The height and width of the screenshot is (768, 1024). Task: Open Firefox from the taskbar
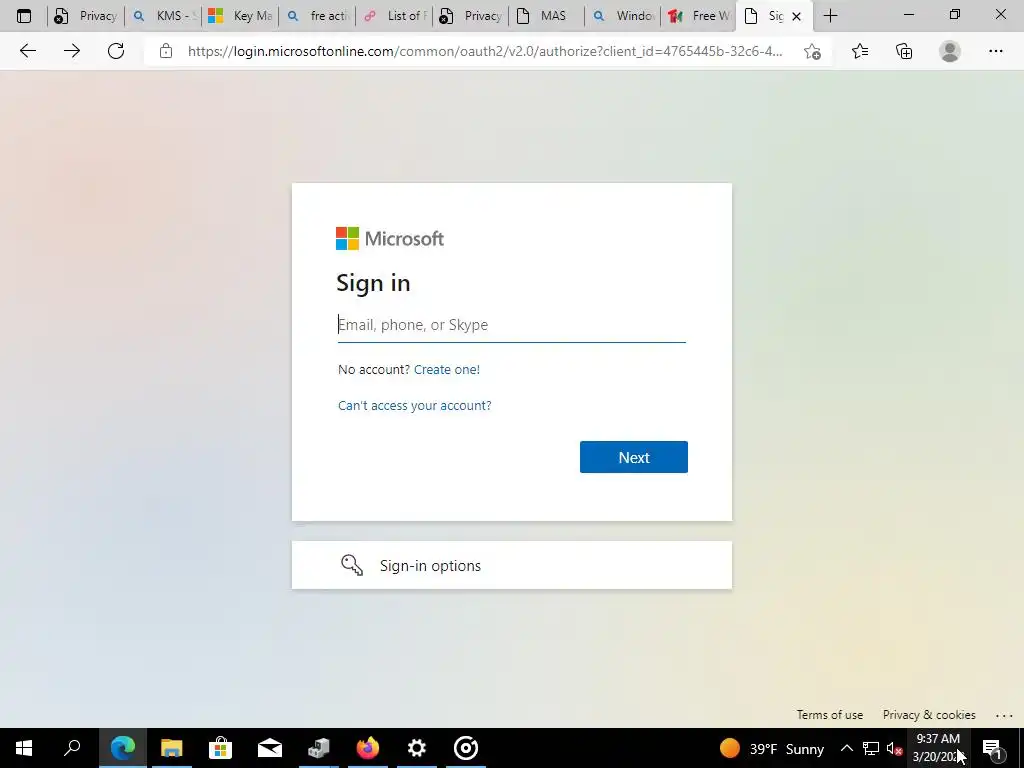[x=368, y=748]
